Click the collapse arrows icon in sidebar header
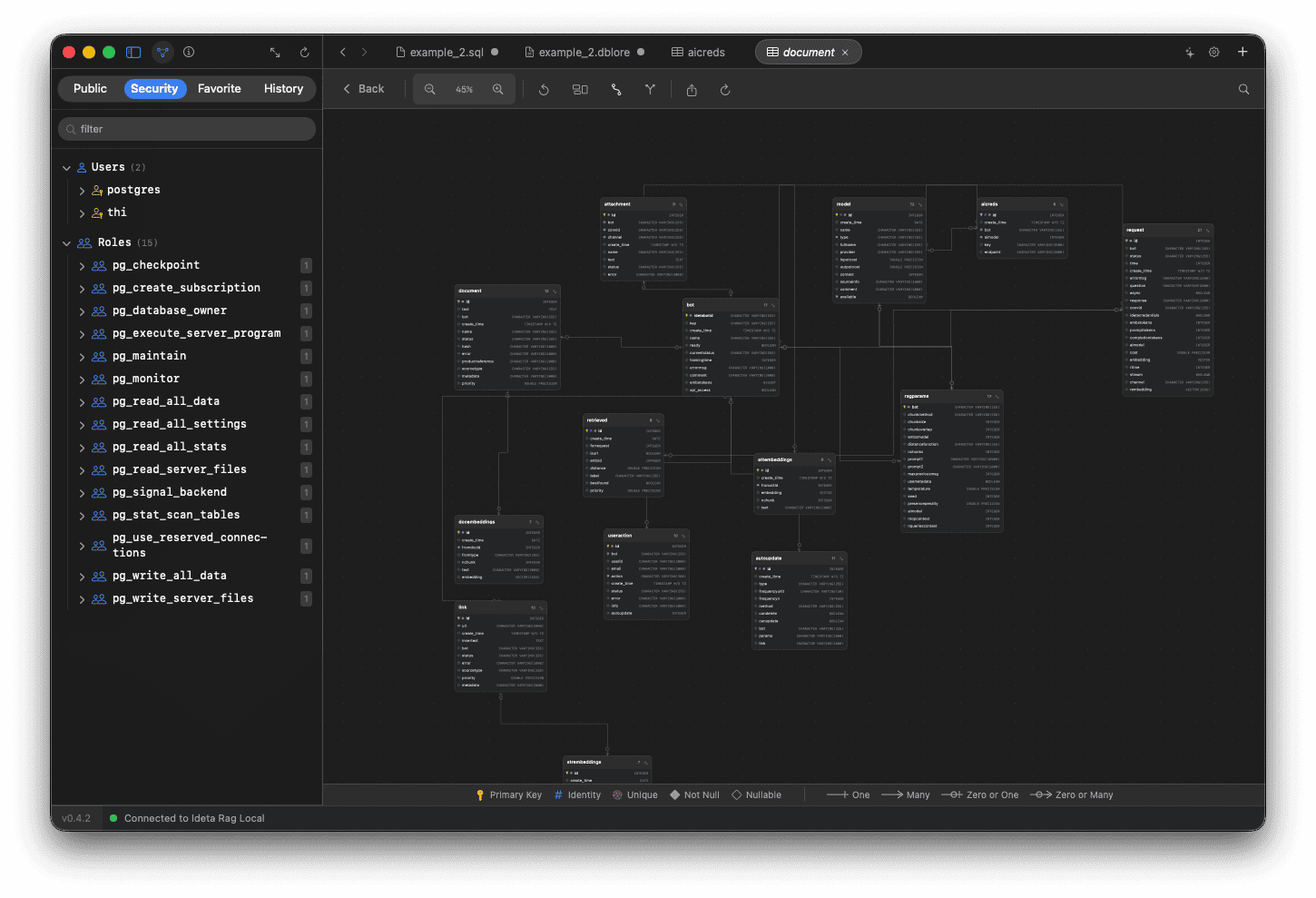 point(275,53)
